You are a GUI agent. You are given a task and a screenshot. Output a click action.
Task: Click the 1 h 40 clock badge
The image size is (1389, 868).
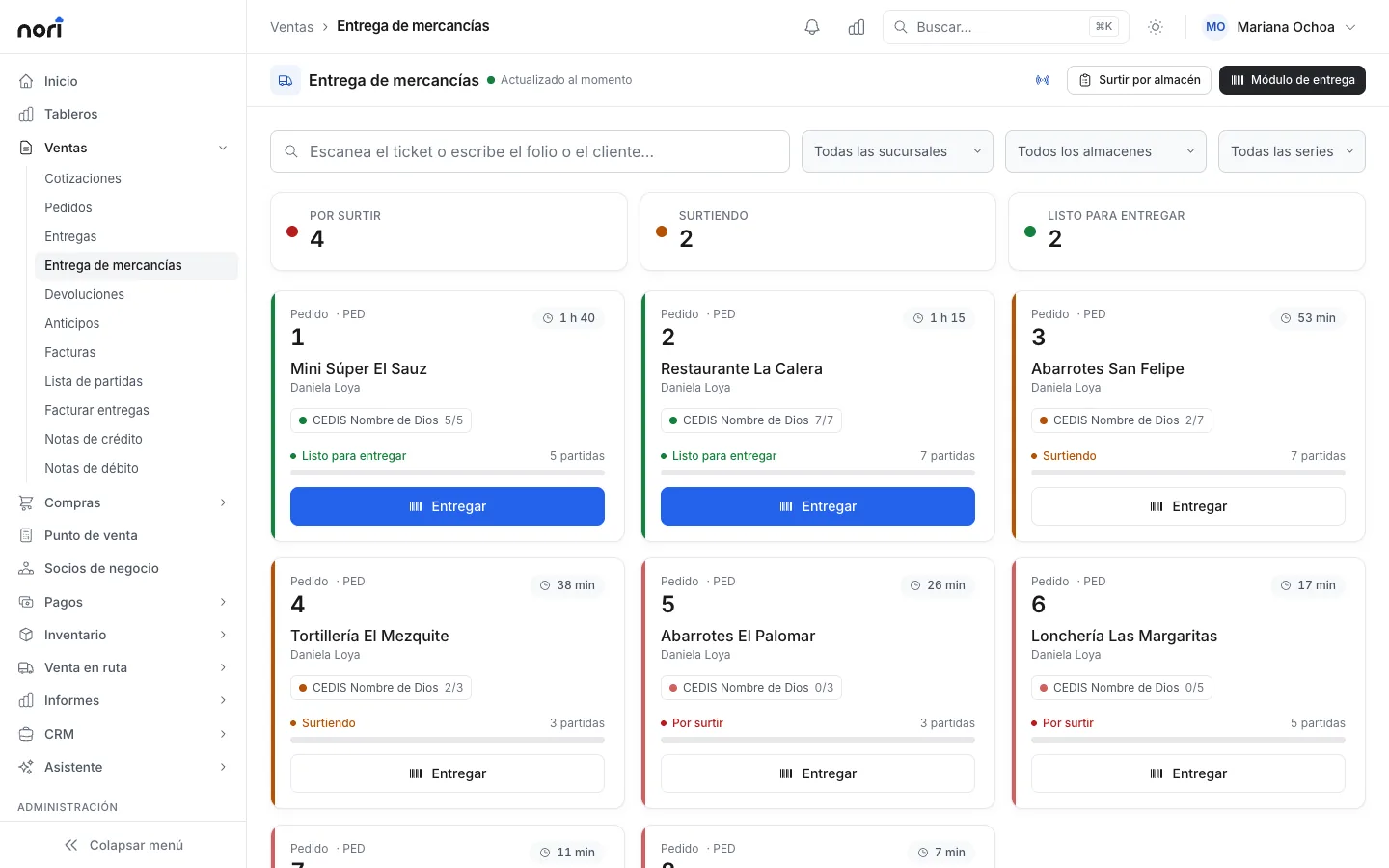(x=569, y=318)
